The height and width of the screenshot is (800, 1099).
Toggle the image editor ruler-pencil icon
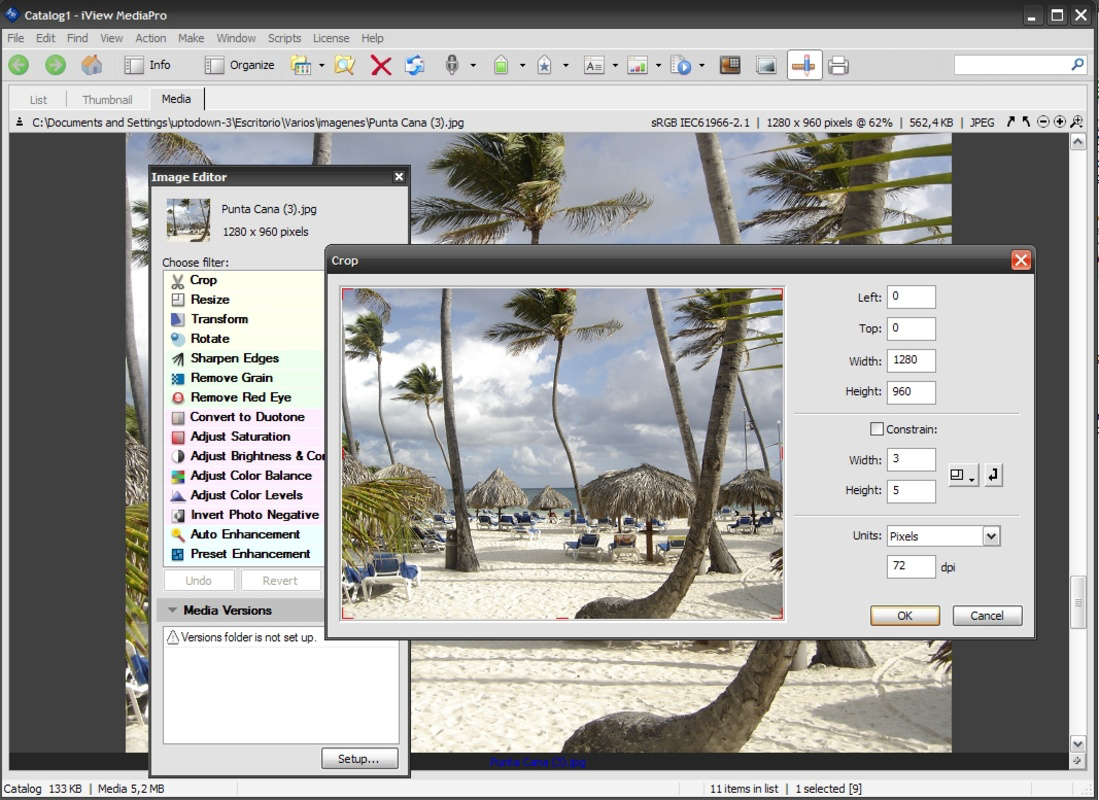[805, 65]
